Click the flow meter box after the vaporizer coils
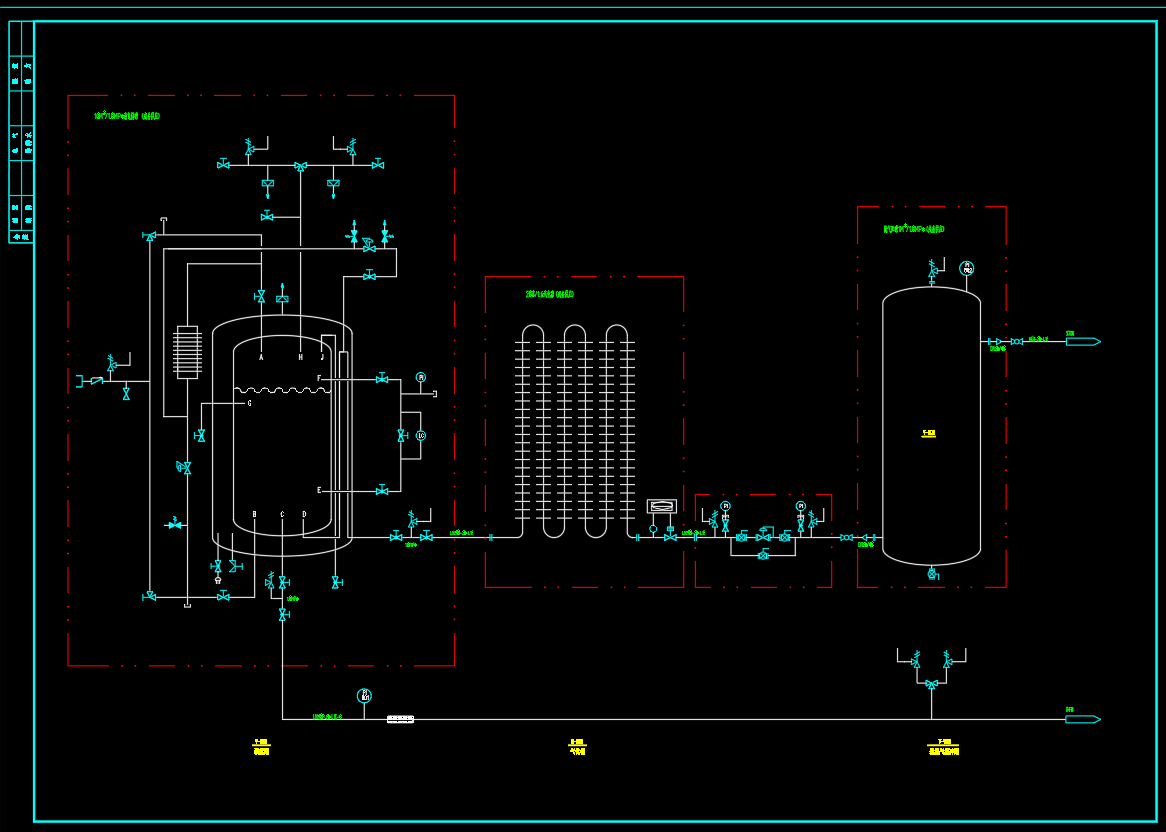This screenshot has height=832, width=1166. click(x=662, y=506)
